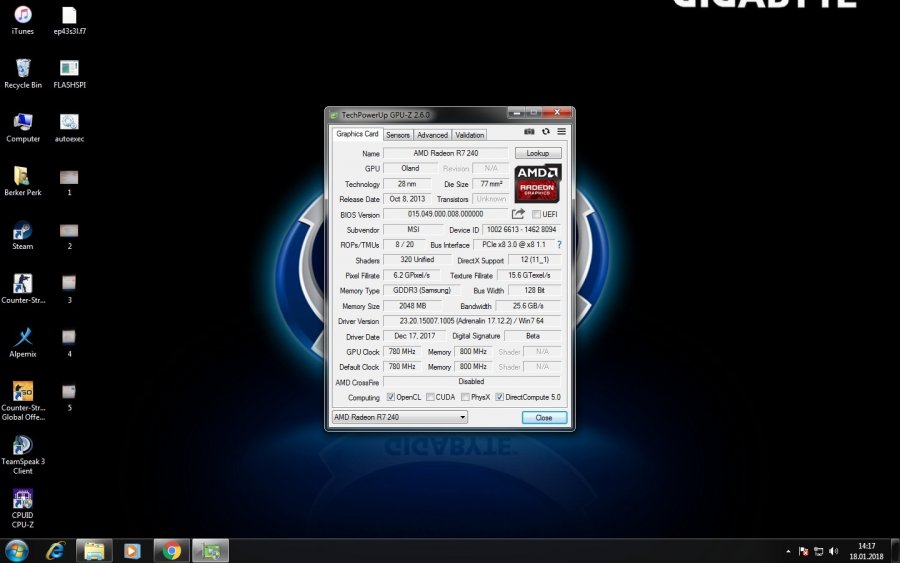Select the Counter-Str... shortcut above Alpemix
The height and width of the screenshot is (563, 900).
[23, 289]
